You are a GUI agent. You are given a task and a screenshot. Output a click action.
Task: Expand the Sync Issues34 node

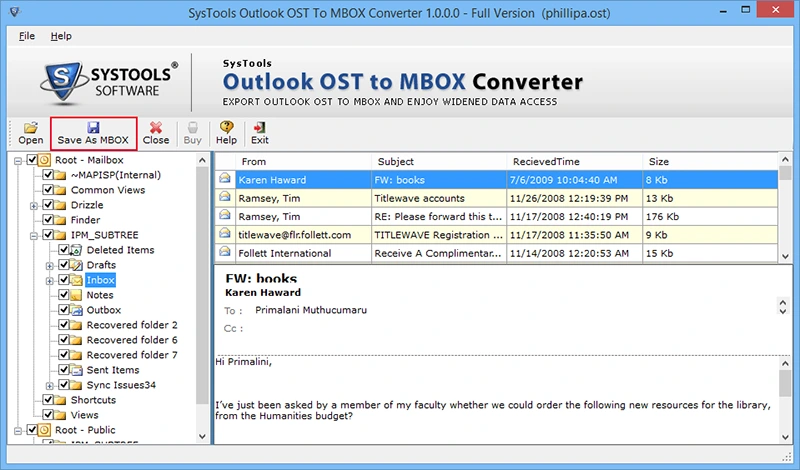(x=49, y=386)
